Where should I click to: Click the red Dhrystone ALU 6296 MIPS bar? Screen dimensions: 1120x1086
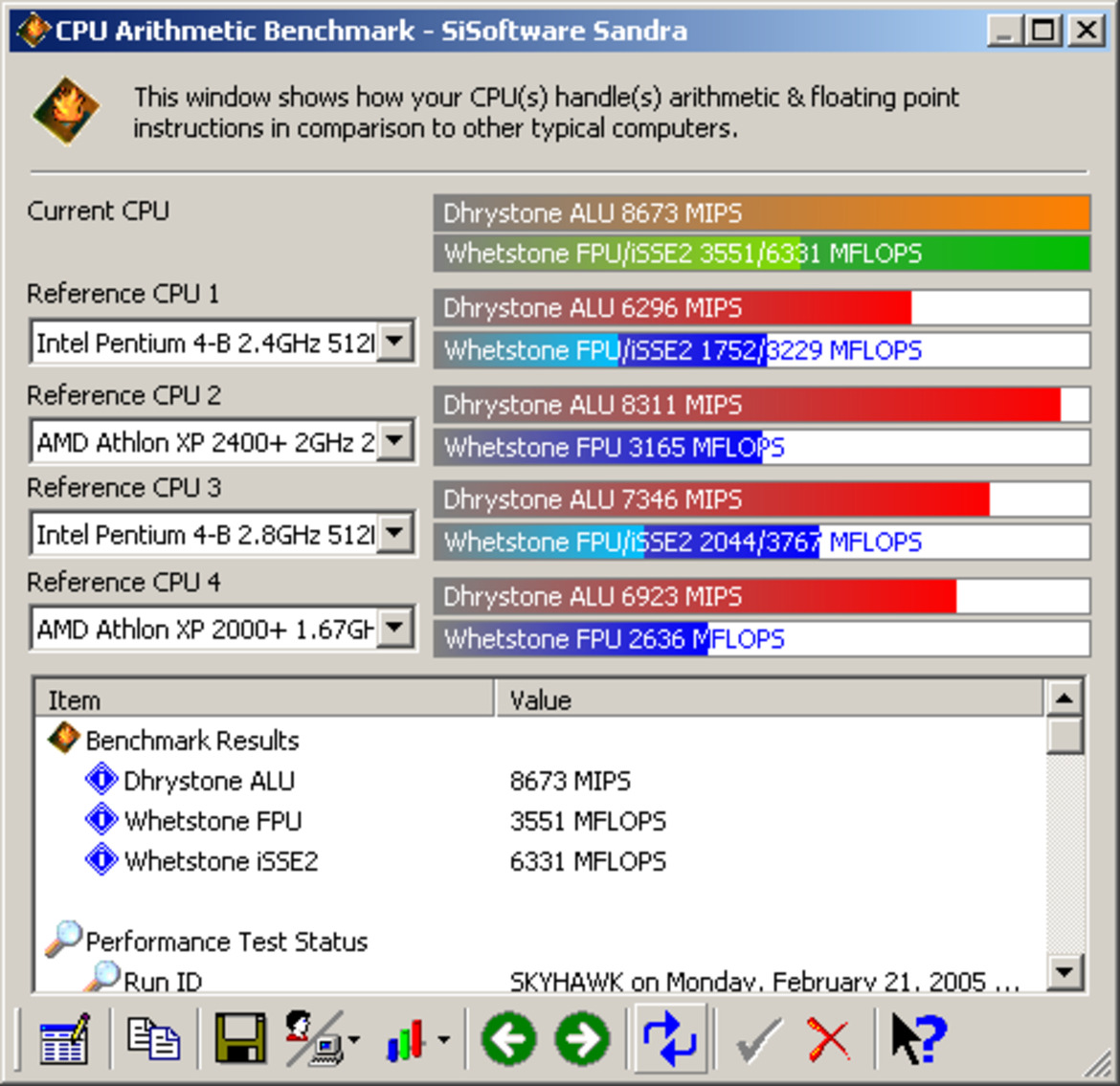tap(761, 307)
